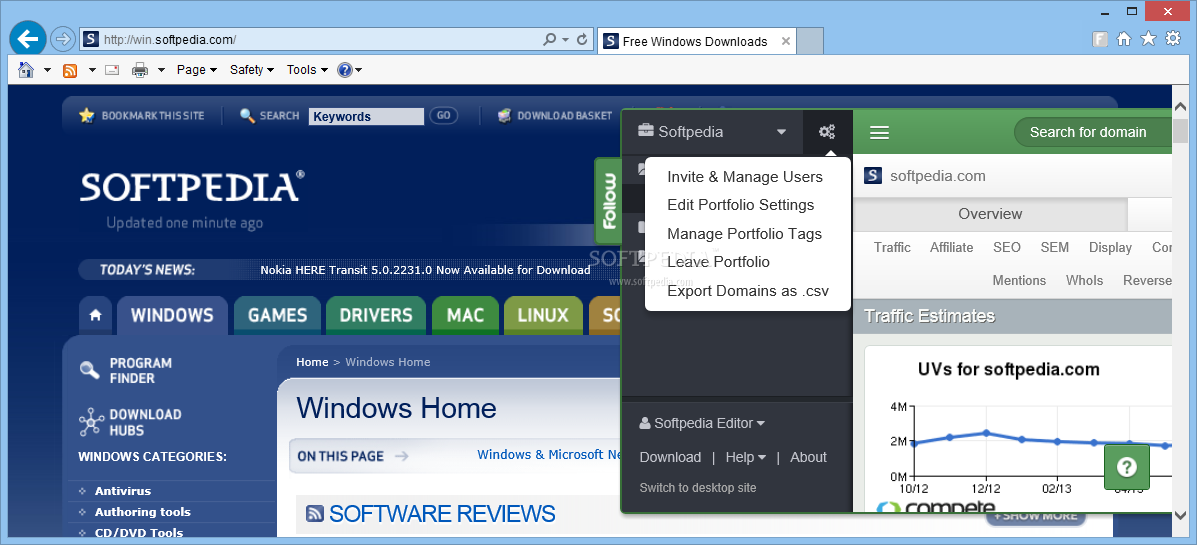This screenshot has width=1197, height=545.
Task: Open Favorites star icon at top right
Action: [x=1148, y=39]
